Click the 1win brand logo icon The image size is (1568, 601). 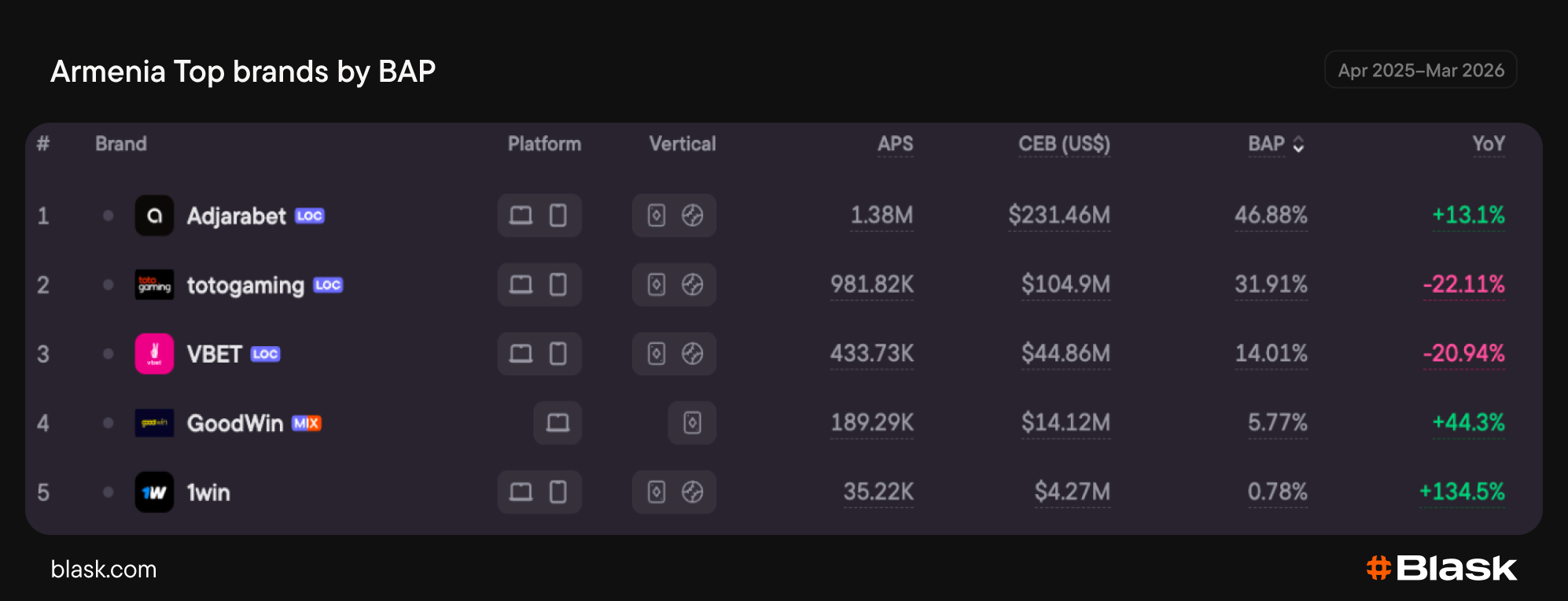coord(154,492)
